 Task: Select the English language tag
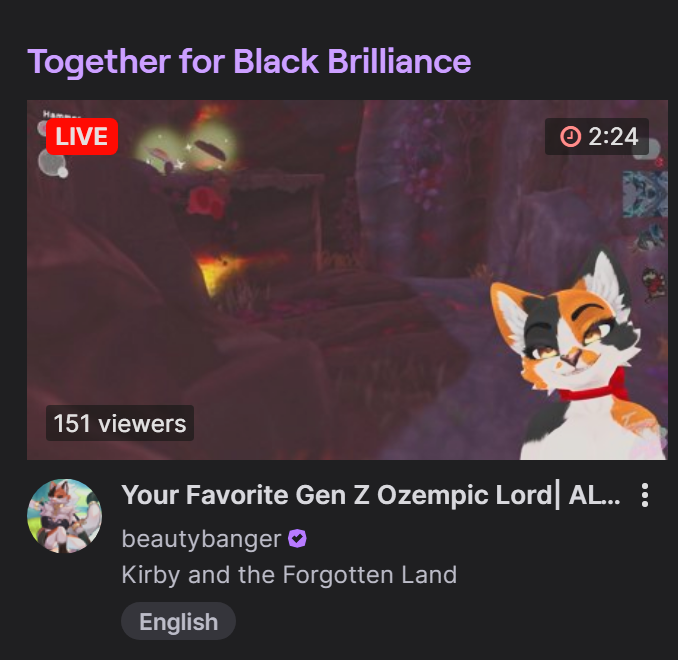pos(178,621)
